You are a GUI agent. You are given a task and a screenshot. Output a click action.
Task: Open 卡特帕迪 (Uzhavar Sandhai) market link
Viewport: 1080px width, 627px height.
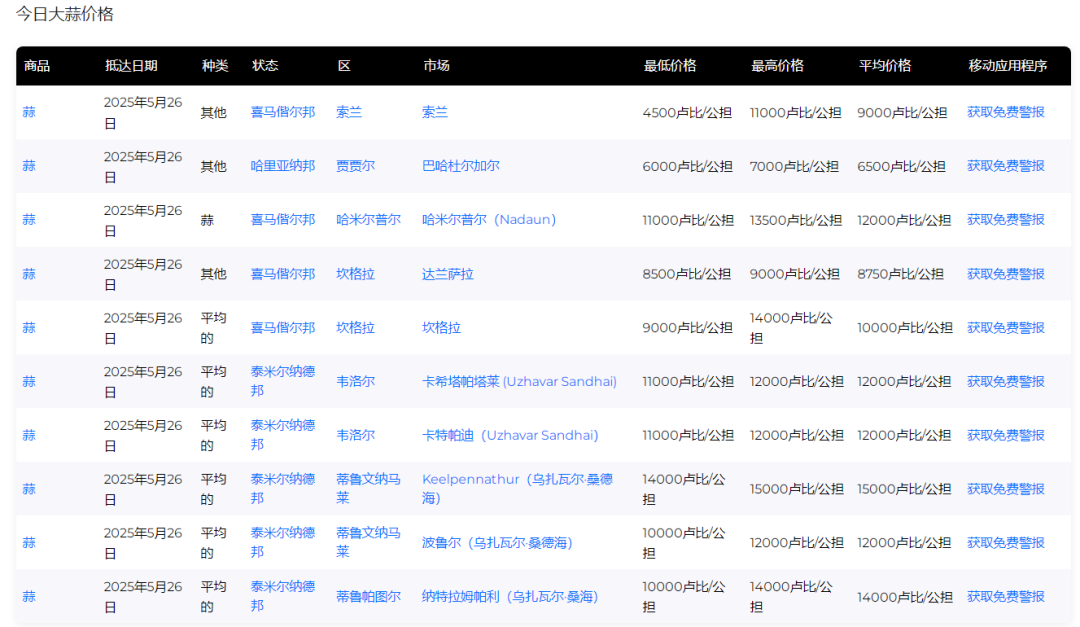[510, 435]
